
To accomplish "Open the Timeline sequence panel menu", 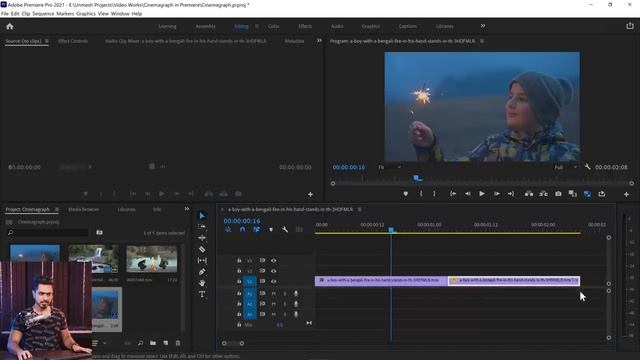I will click(360, 209).
